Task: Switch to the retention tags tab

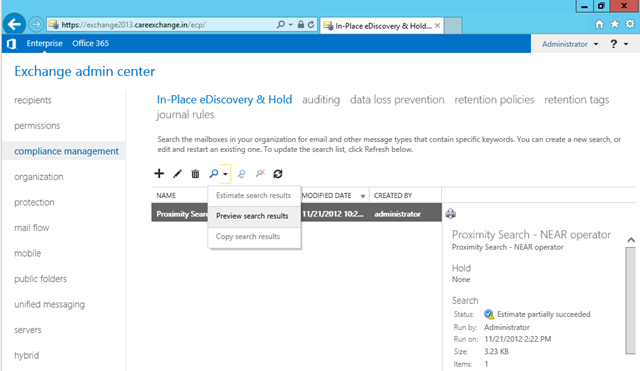Action: 576,100
